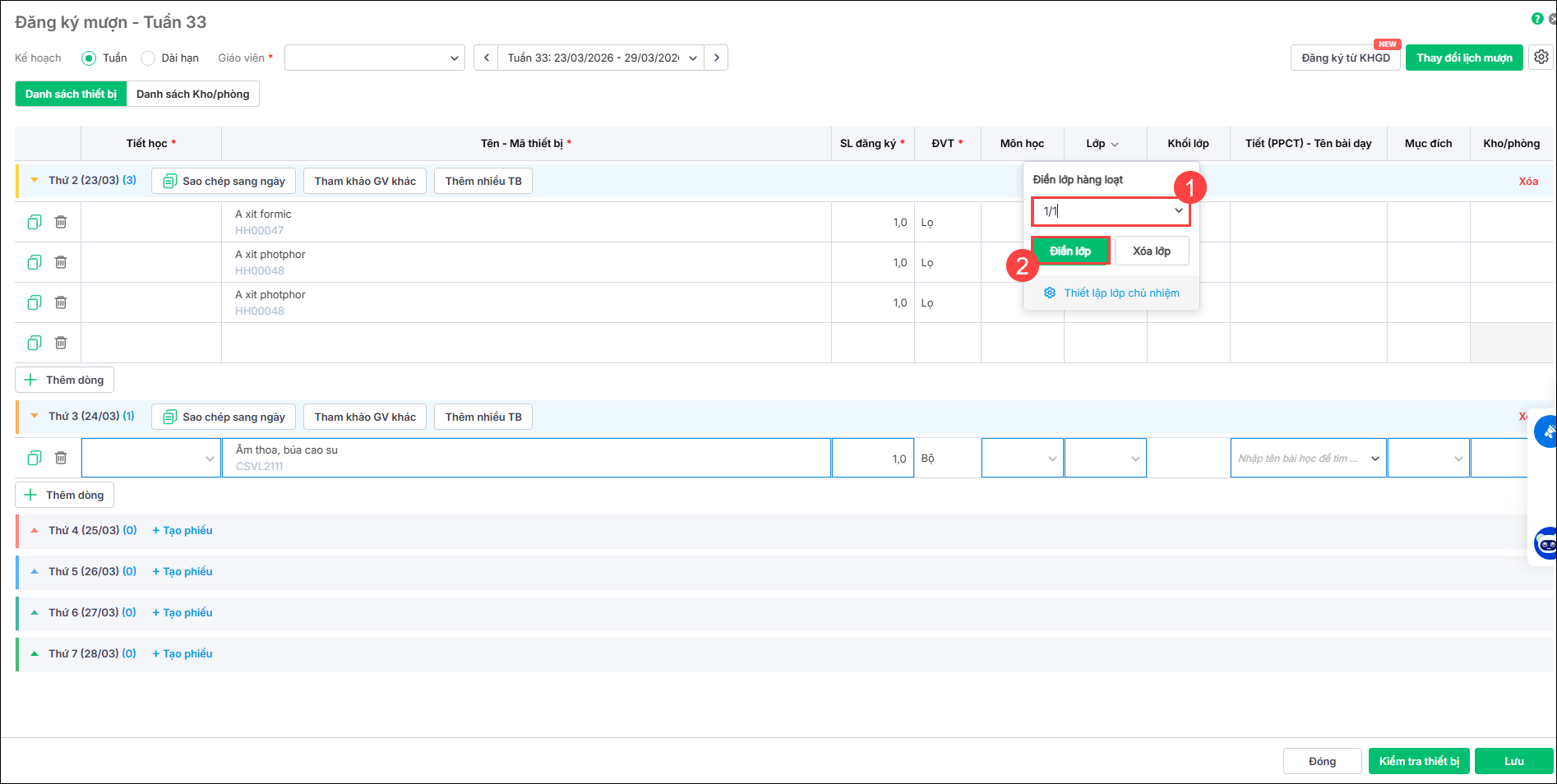Click the gear icon beside Thiết lập lớp chủ nhiệm

click(x=1050, y=293)
